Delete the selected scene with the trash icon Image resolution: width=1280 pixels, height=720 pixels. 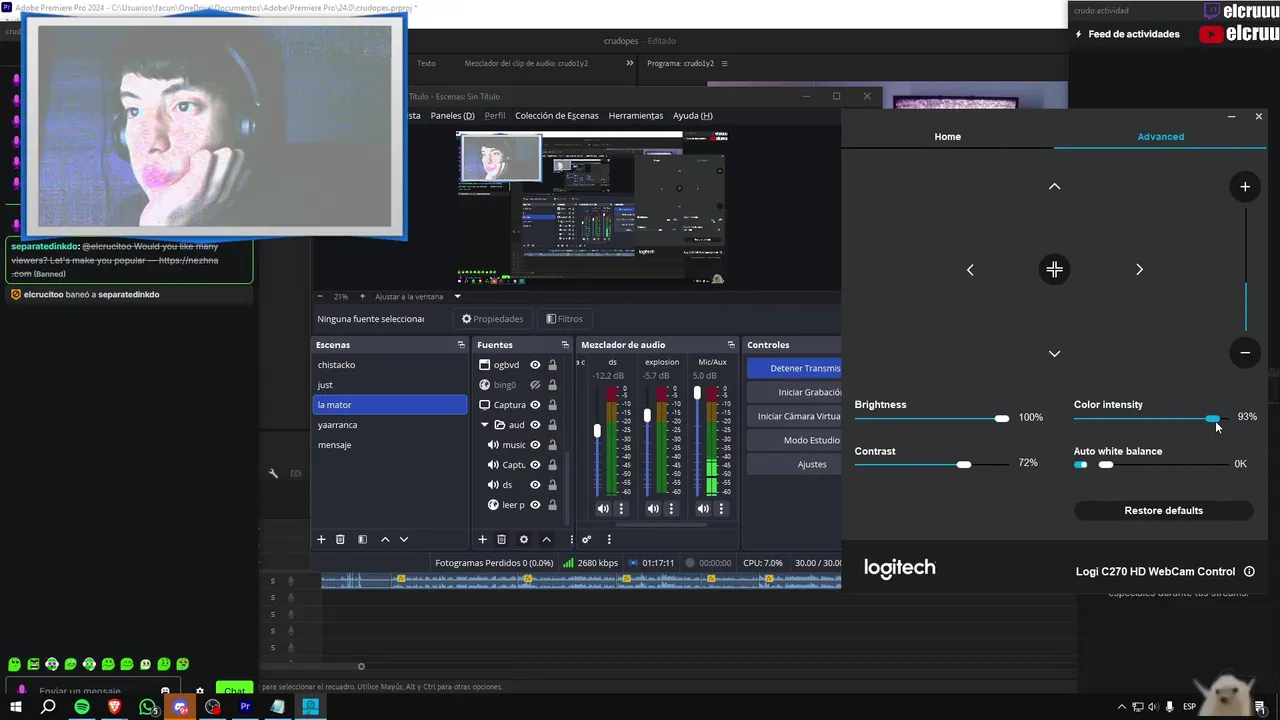[x=340, y=539]
